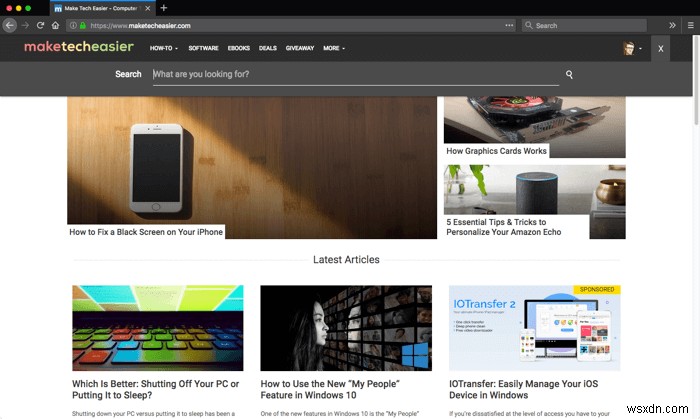Select the Make Tech Easier tab
The image size is (700, 419).
point(102,8)
